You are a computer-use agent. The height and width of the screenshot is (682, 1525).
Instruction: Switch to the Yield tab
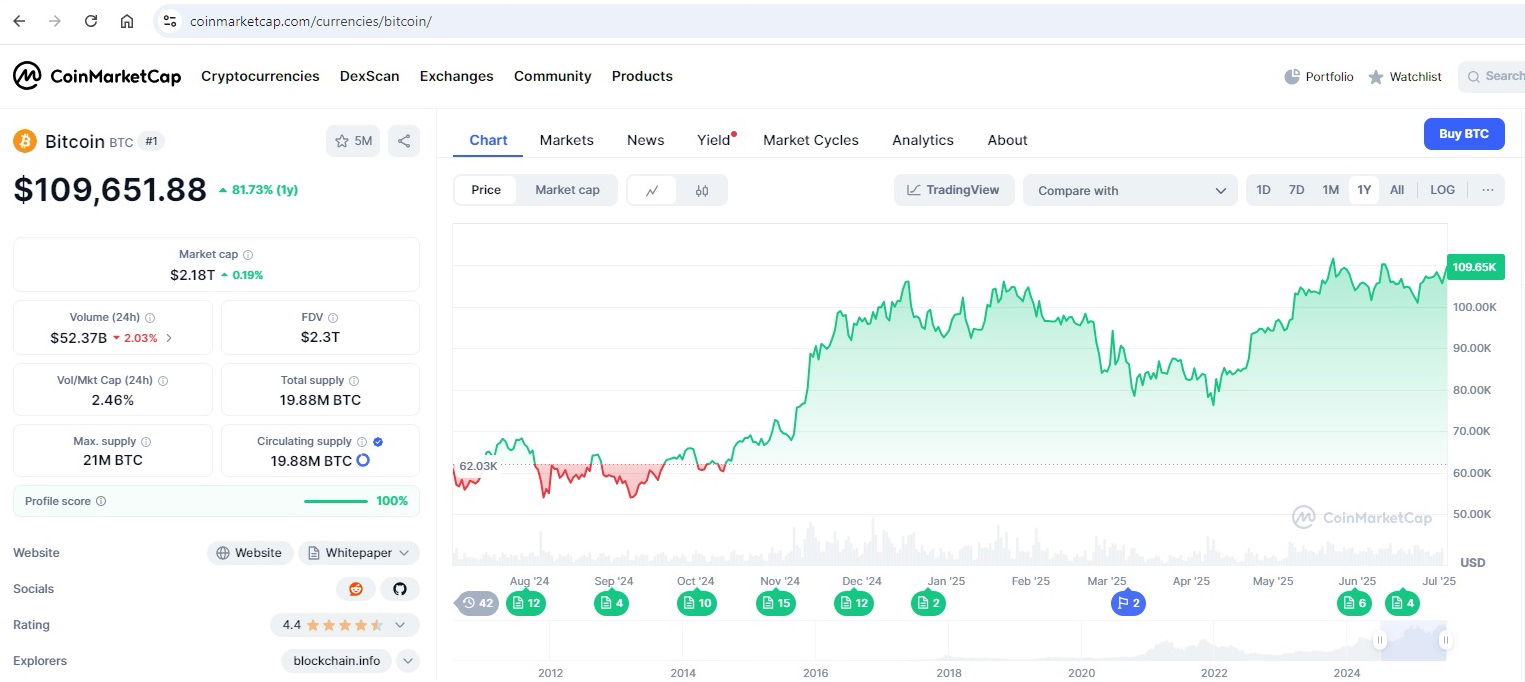click(x=714, y=140)
